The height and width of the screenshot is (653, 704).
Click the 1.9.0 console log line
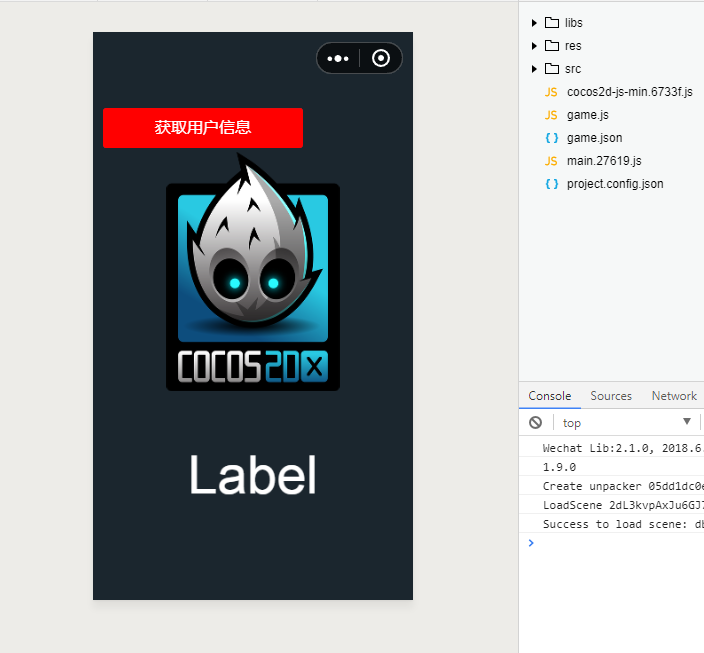(612, 467)
